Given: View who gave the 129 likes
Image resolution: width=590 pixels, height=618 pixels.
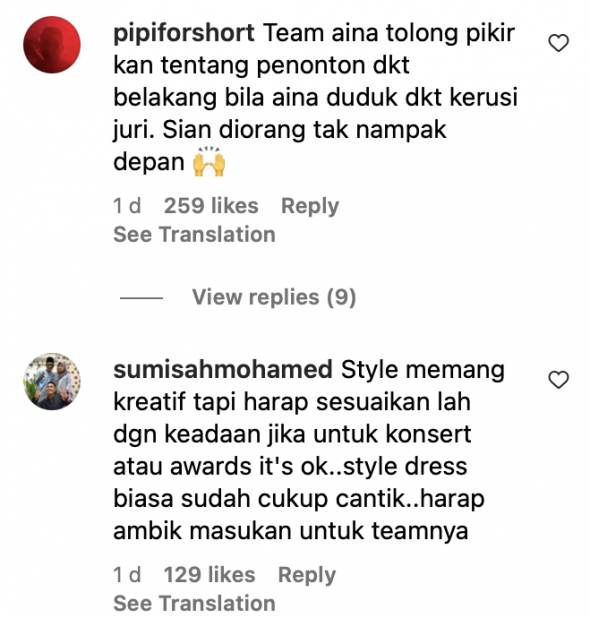Looking at the screenshot, I should tap(209, 575).
